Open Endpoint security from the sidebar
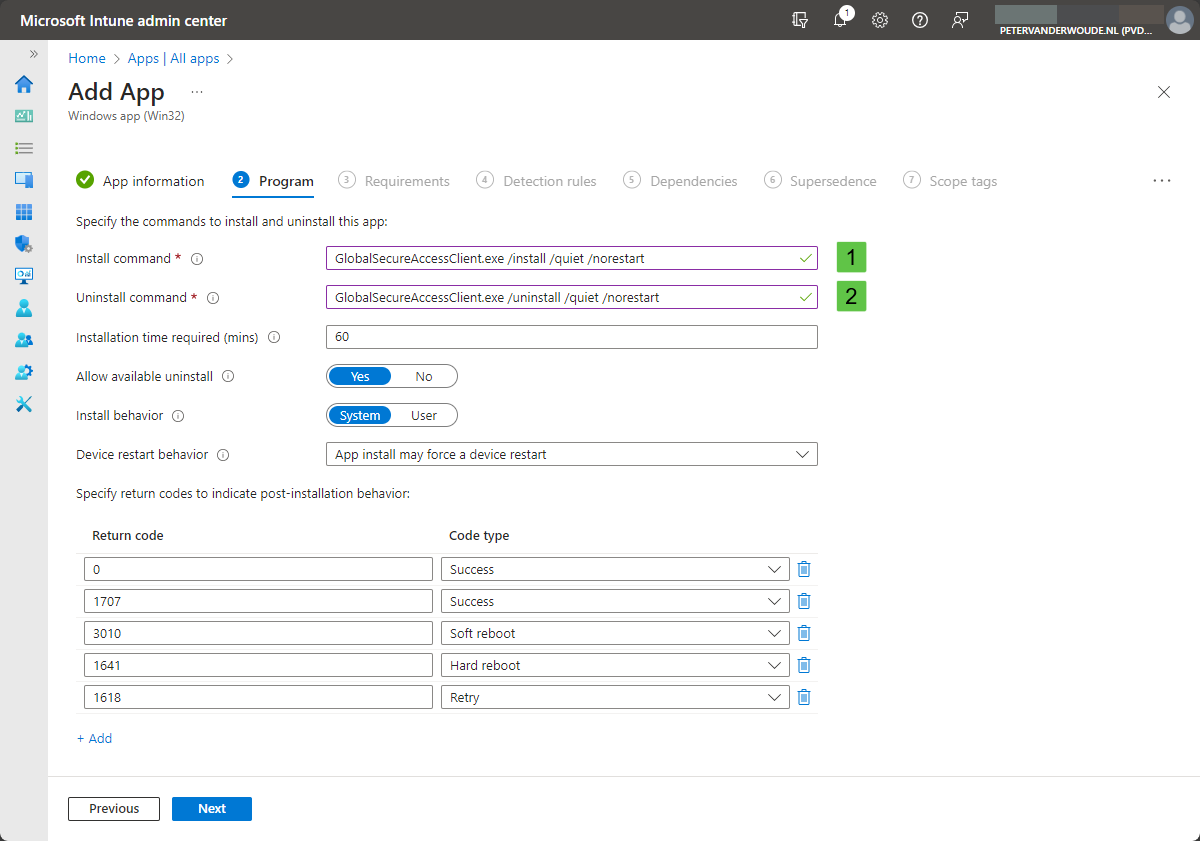1200x841 pixels. (23, 244)
